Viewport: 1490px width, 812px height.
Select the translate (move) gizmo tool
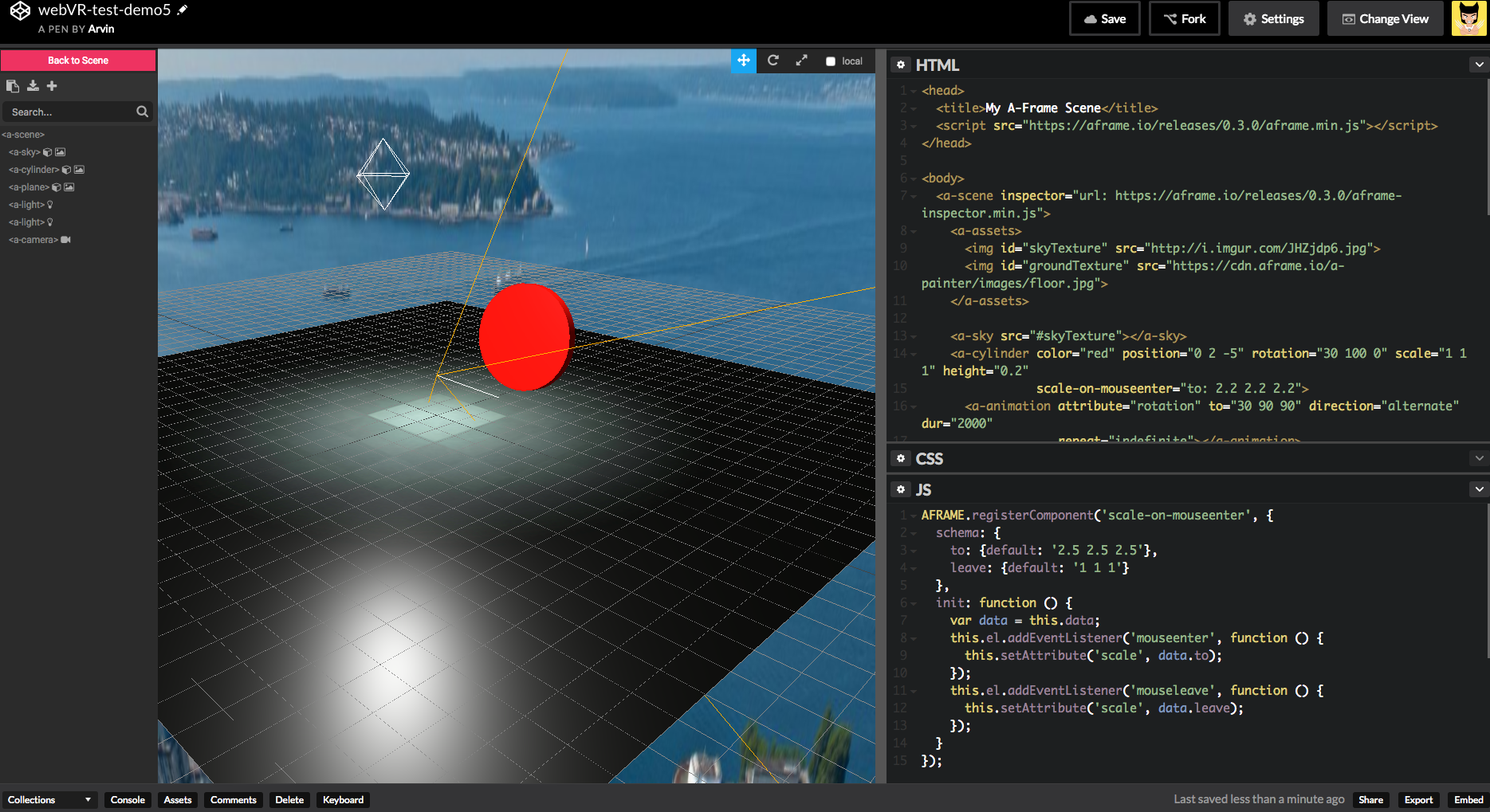coord(744,61)
